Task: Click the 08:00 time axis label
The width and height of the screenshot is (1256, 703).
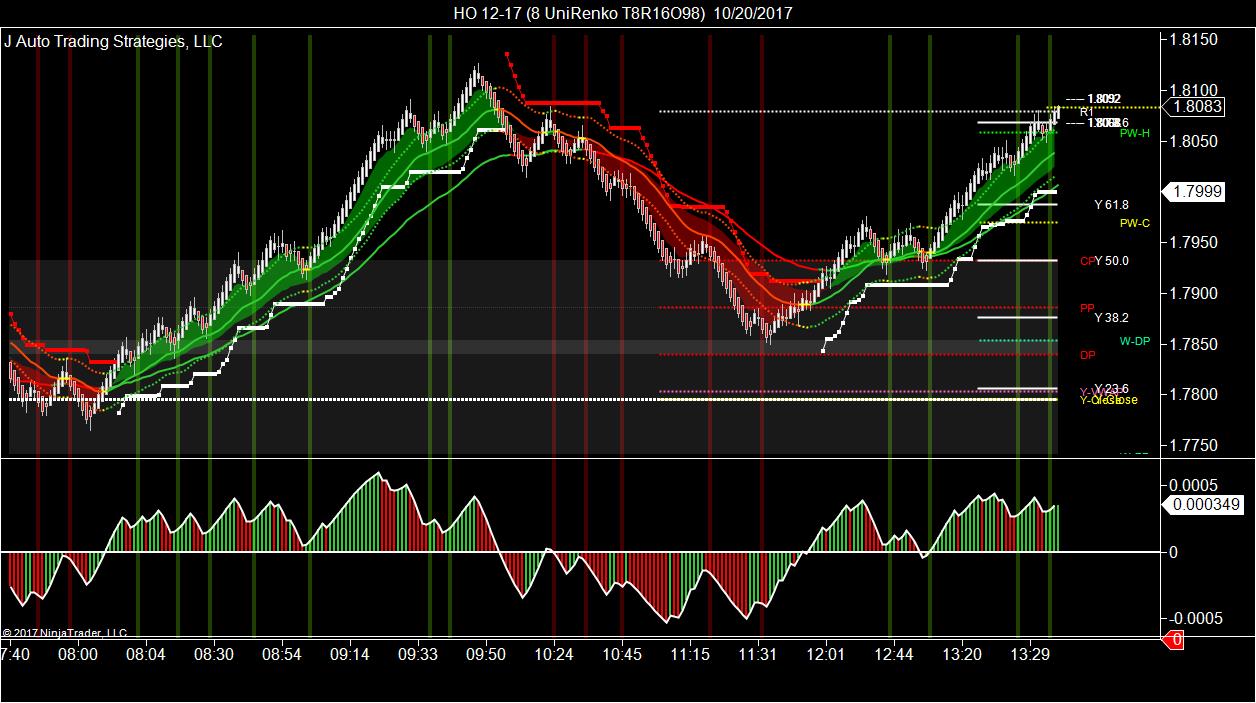Action: [78, 655]
